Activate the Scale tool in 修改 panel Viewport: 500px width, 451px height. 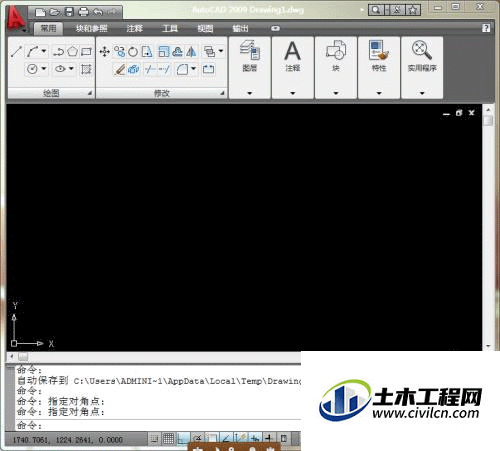click(x=164, y=52)
